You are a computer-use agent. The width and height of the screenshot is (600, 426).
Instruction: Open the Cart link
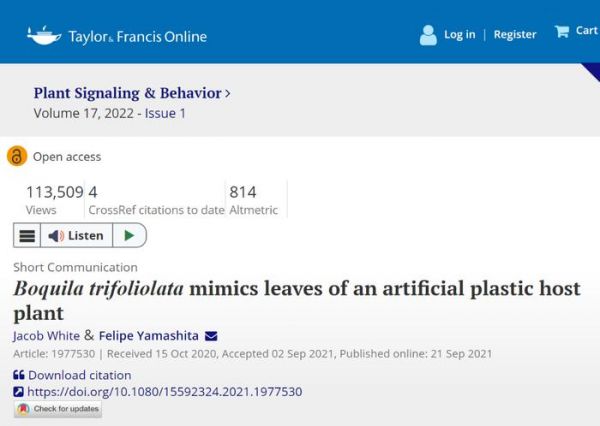tap(587, 31)
